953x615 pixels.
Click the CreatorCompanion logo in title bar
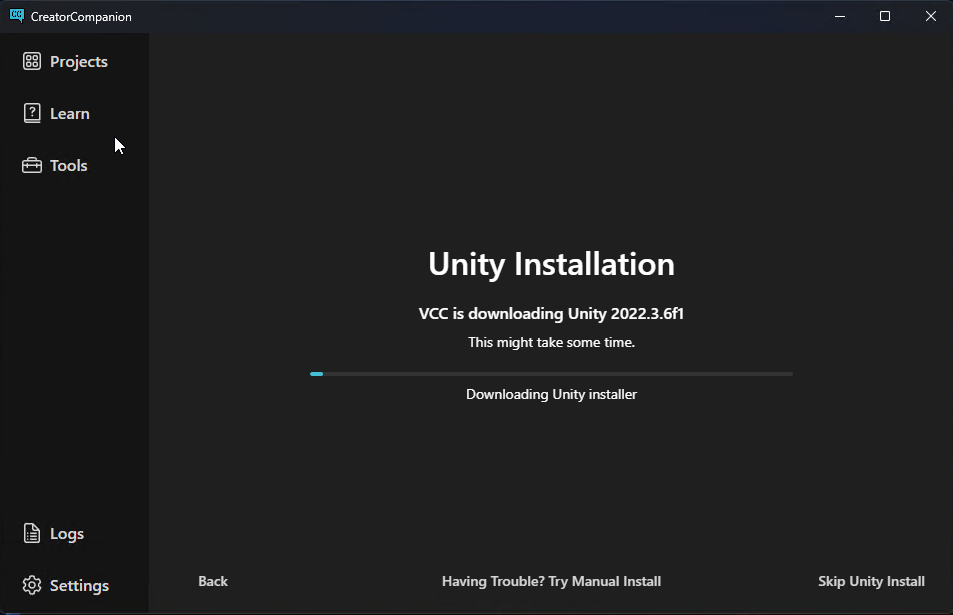click(16, 16)
